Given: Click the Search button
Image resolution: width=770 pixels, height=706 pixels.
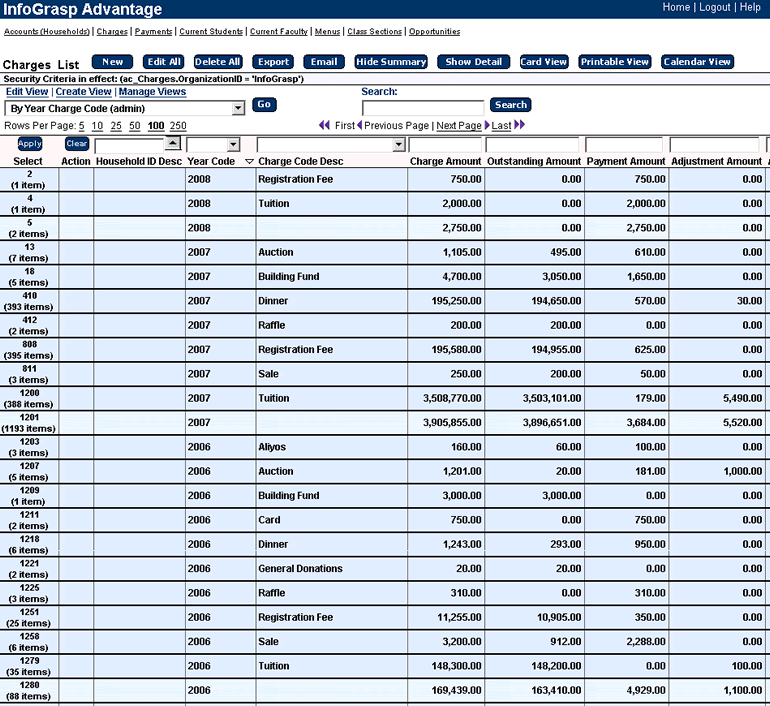Looking at the screenshot, I should tap(511, 105).
